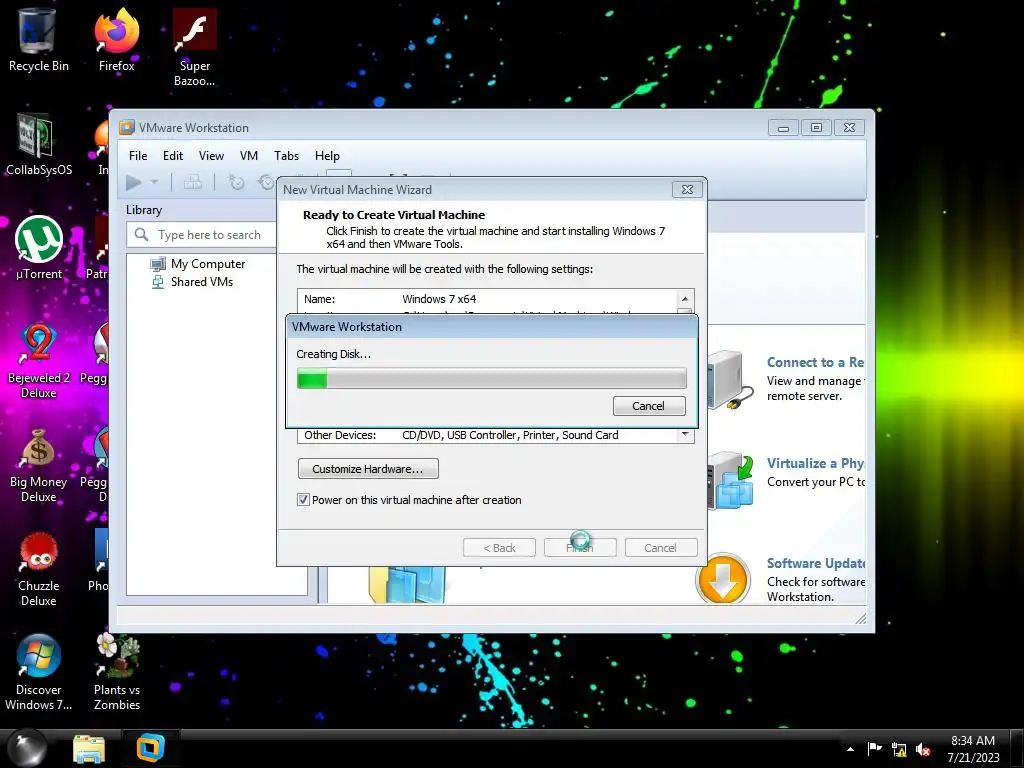Image resolution: width=1024 pixels, height=768 pixels.
Task: Click the Virtualize a Physical Machine icon
Action: [x=730, y=481]
